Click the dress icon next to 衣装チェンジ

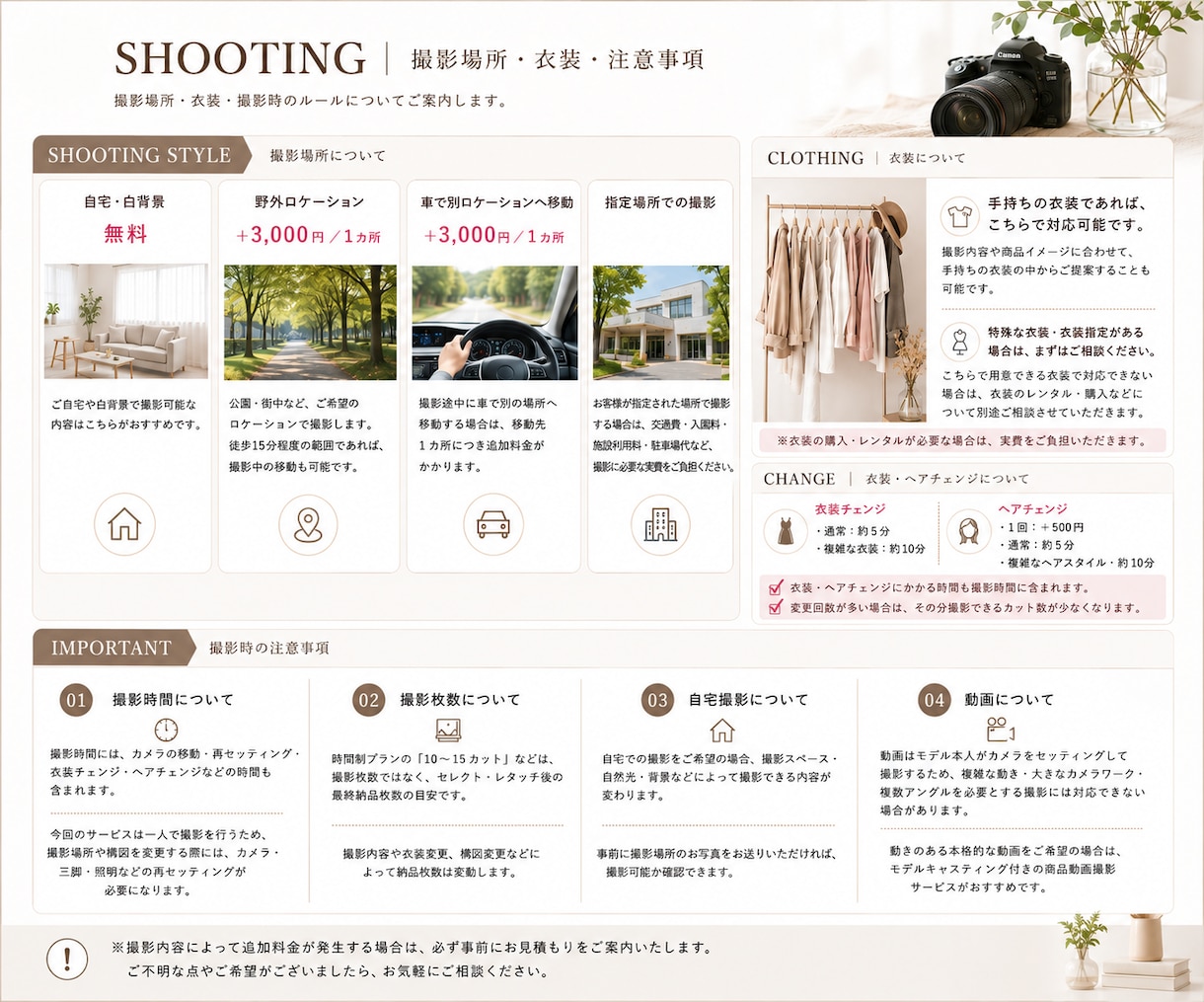tap(786, 531)
